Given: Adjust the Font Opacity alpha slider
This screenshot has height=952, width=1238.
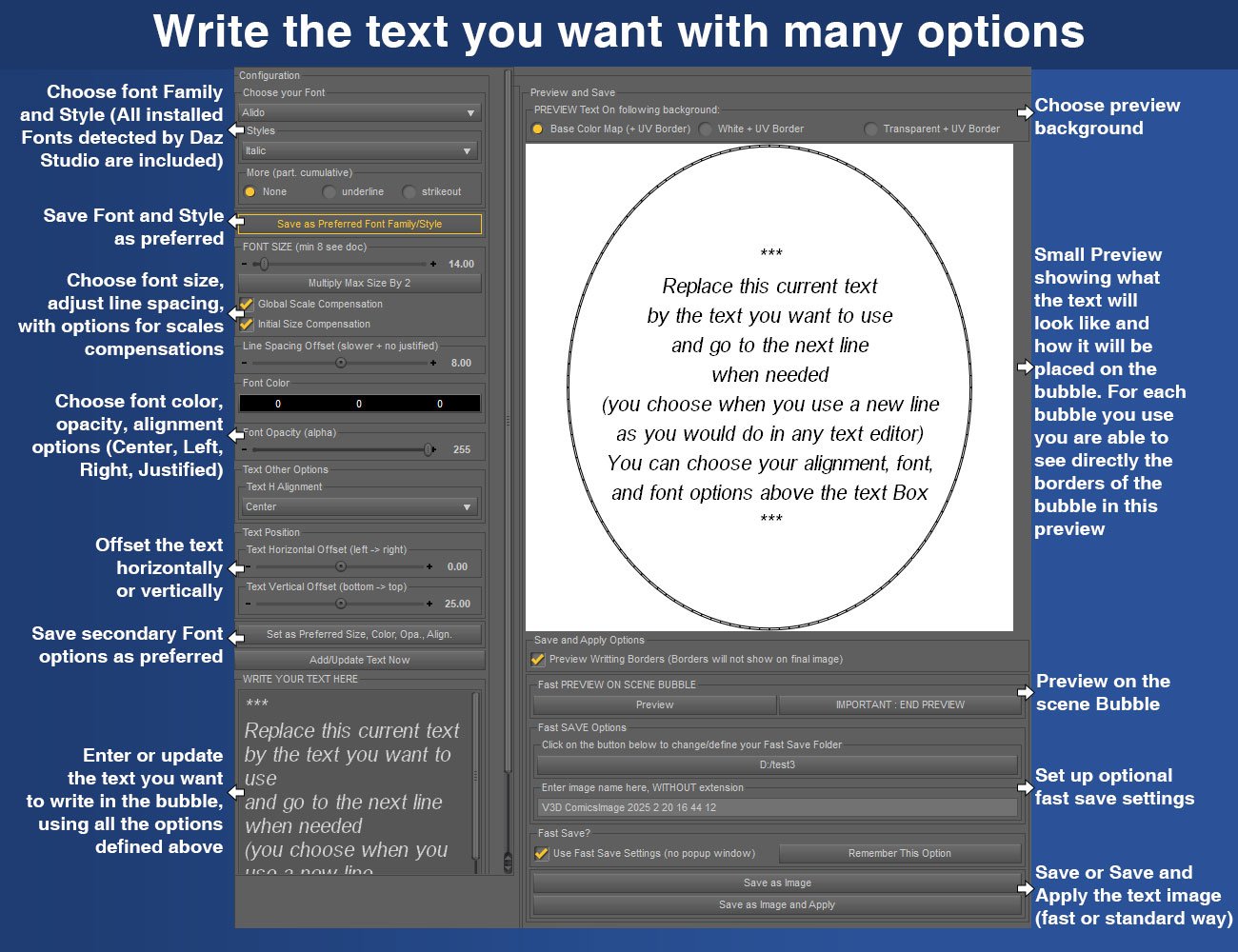Looking at the screenshot, I should pos(426,448).
